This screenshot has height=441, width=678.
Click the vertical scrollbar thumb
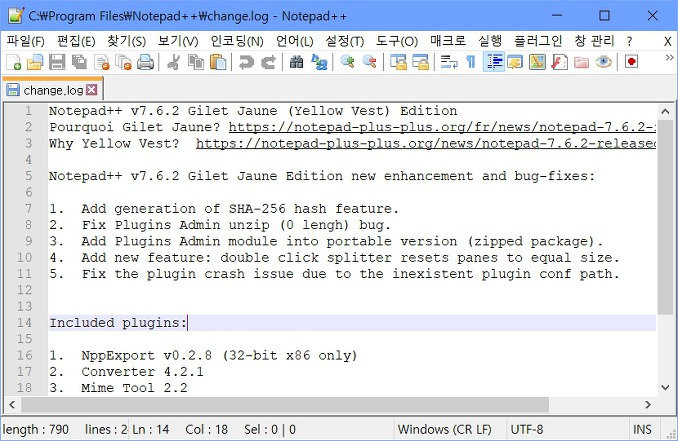coord(665,217)
